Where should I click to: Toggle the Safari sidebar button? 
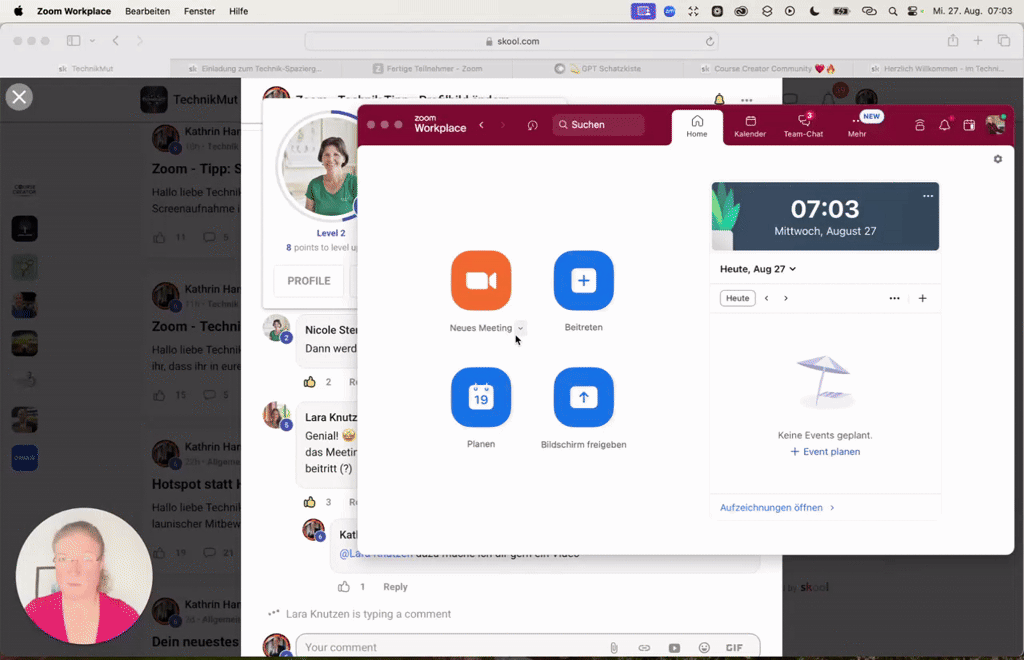73,40
